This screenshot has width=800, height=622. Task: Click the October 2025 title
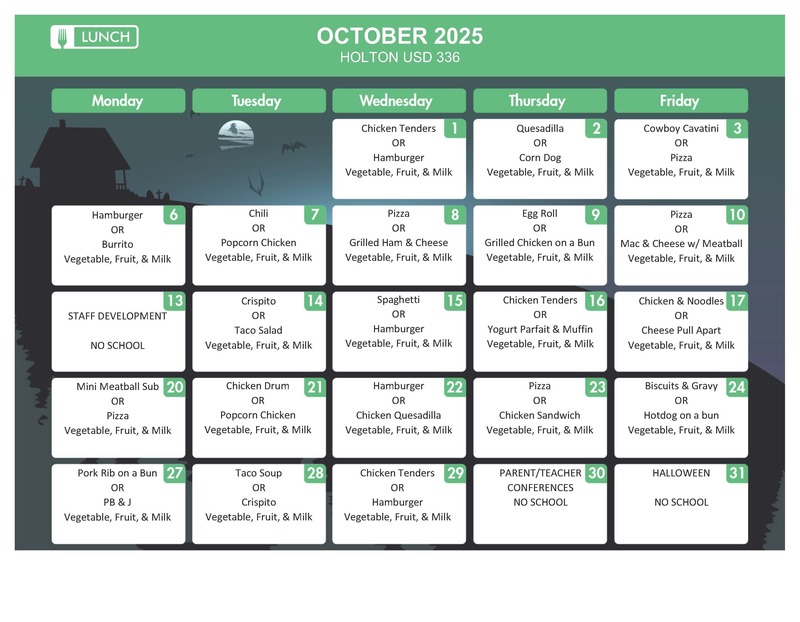(399, 36)
